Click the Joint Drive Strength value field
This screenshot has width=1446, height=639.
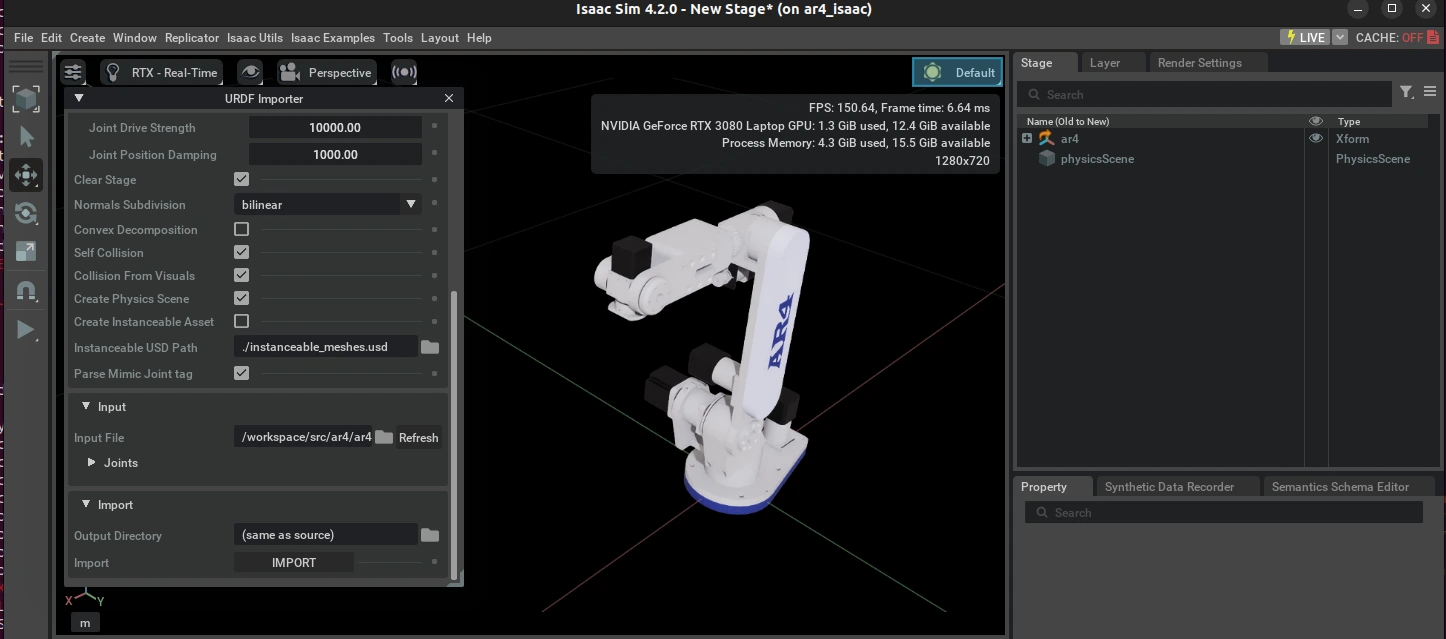pyautogui.click(x=335, y=128)
